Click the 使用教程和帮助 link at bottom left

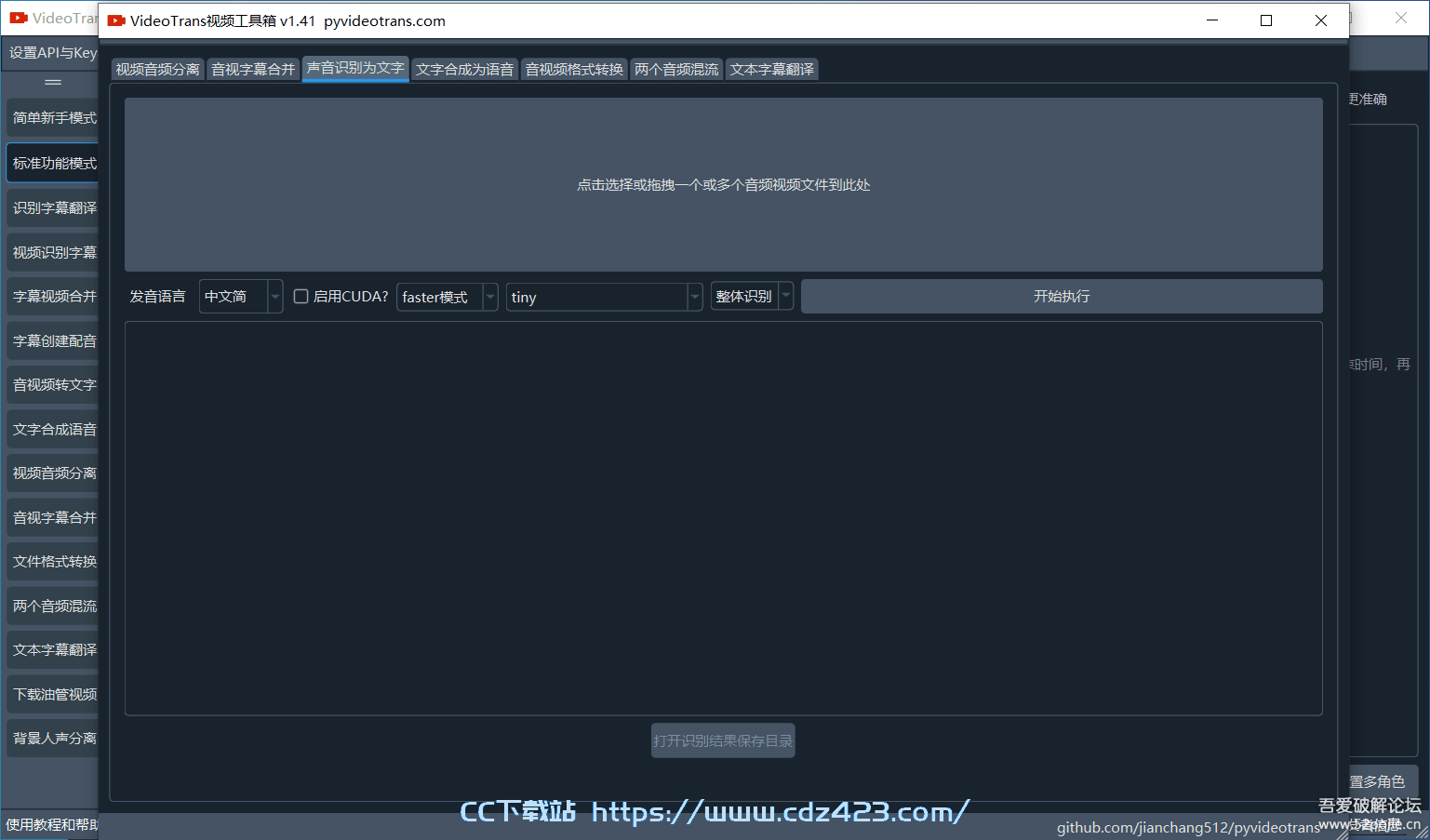pyautogui.click(x=51, y=824)
